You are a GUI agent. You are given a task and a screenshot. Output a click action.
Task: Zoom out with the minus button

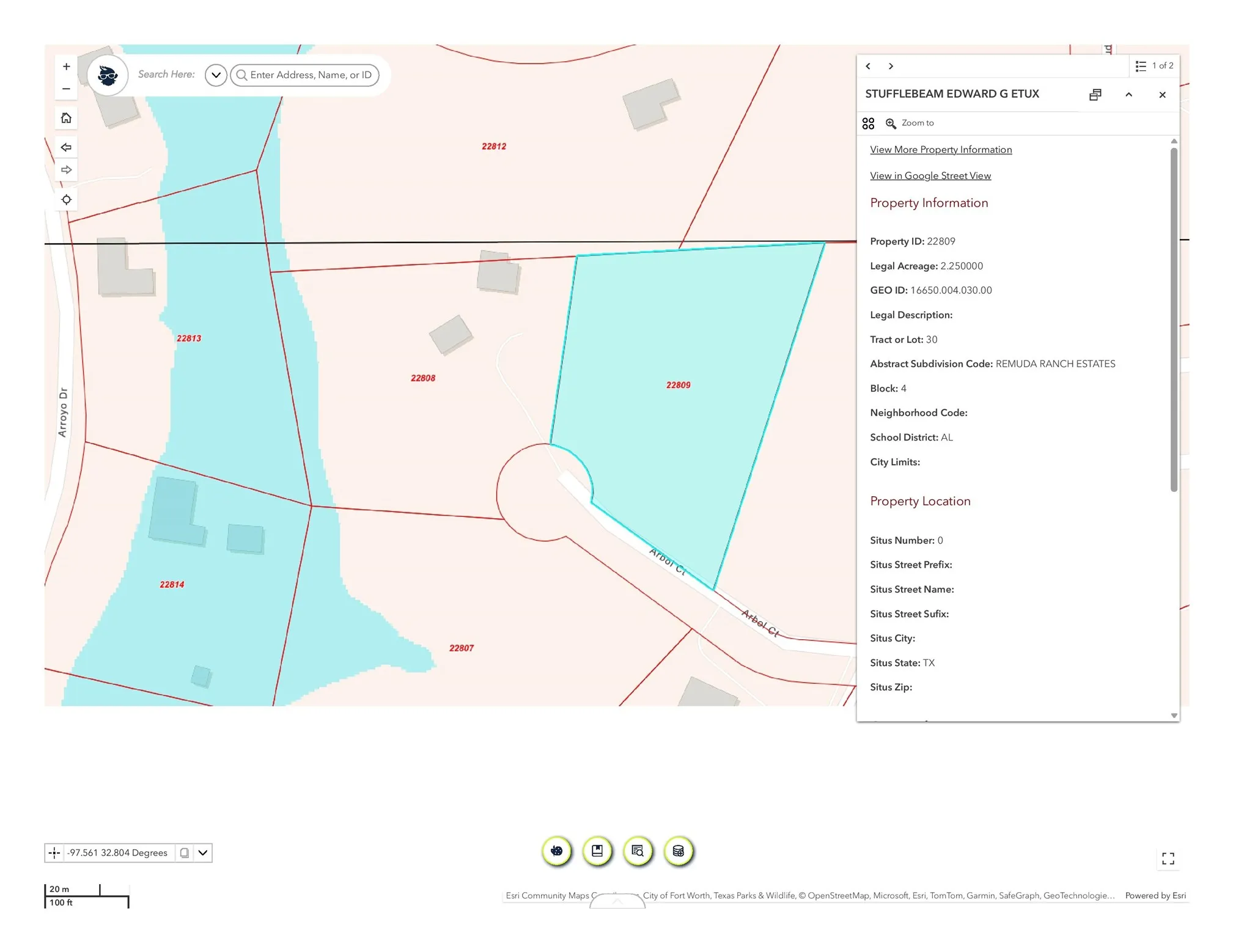(x=66, y=89)
